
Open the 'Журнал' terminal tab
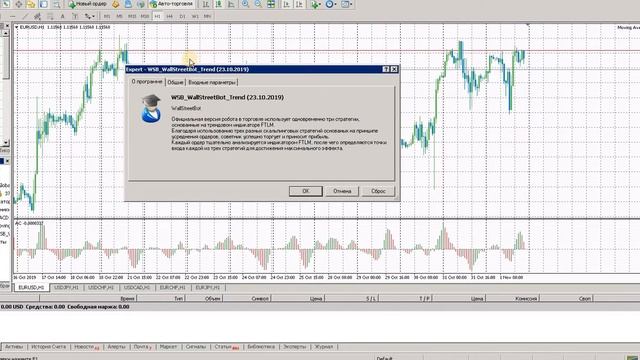tap(323, 347)
